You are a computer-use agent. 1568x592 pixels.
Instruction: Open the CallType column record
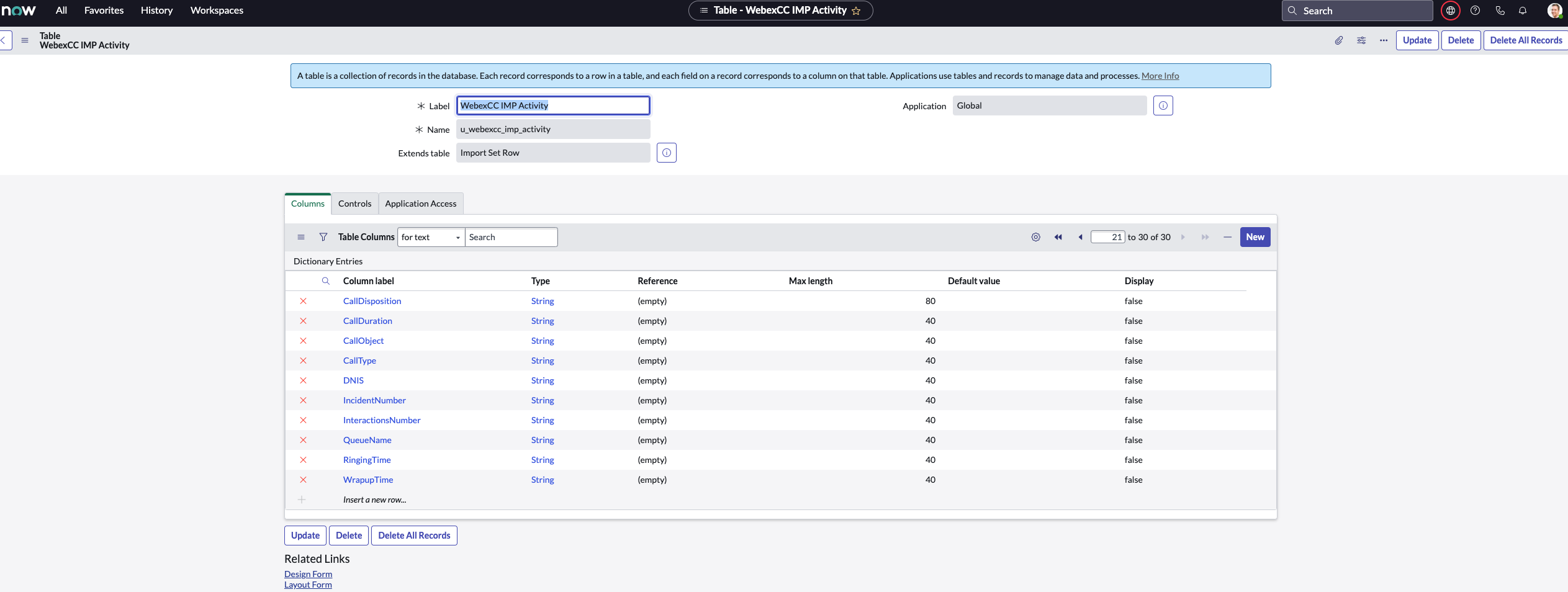click(359, 361)
